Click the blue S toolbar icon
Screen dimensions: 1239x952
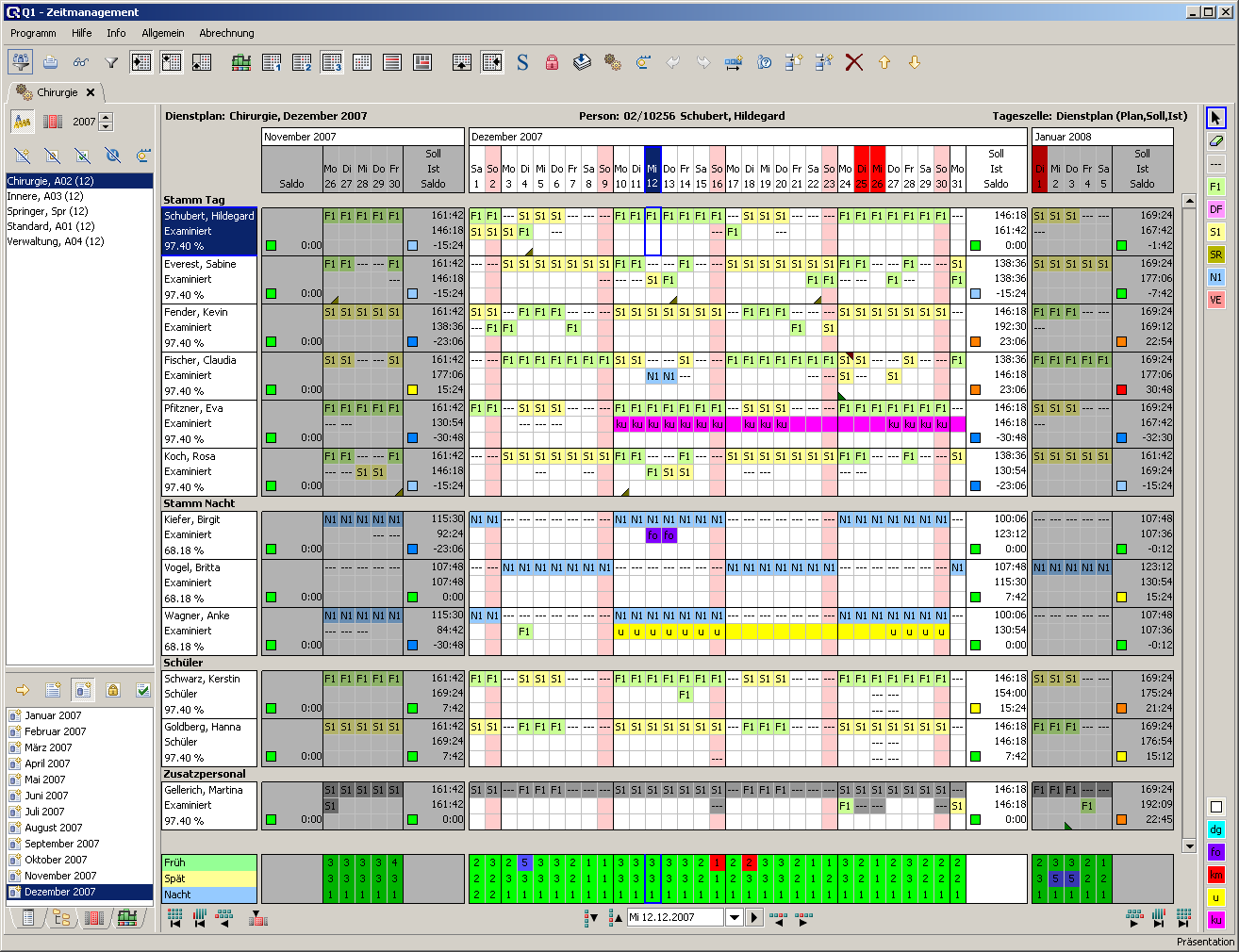point(522,63)
